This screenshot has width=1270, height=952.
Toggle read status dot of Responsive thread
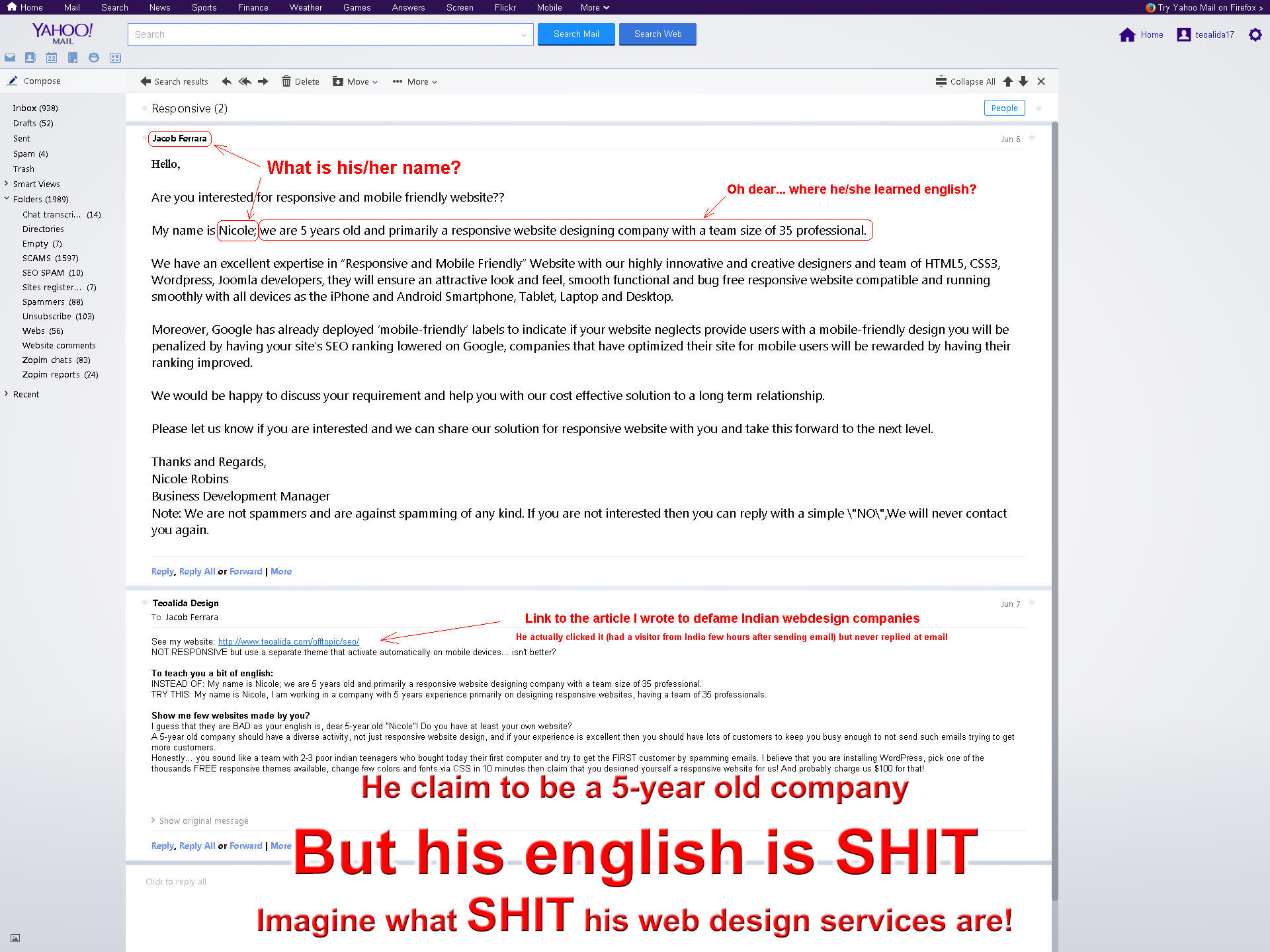(x=144, y=108)
